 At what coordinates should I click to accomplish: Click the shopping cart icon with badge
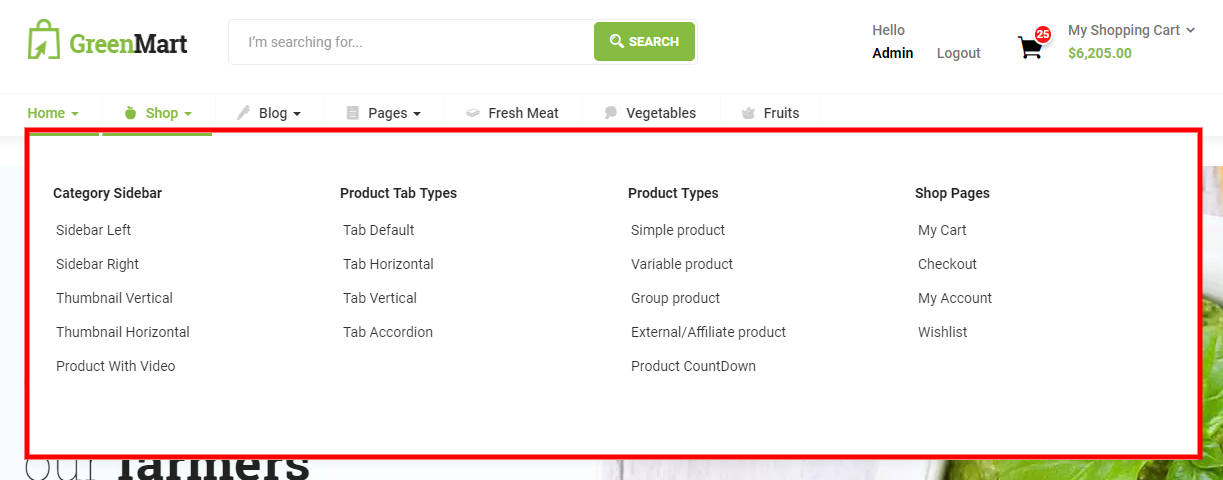[x=1030, y=46]
